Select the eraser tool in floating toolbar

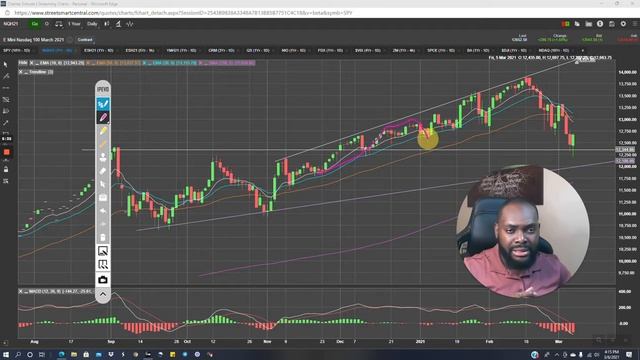pos(103,171)
